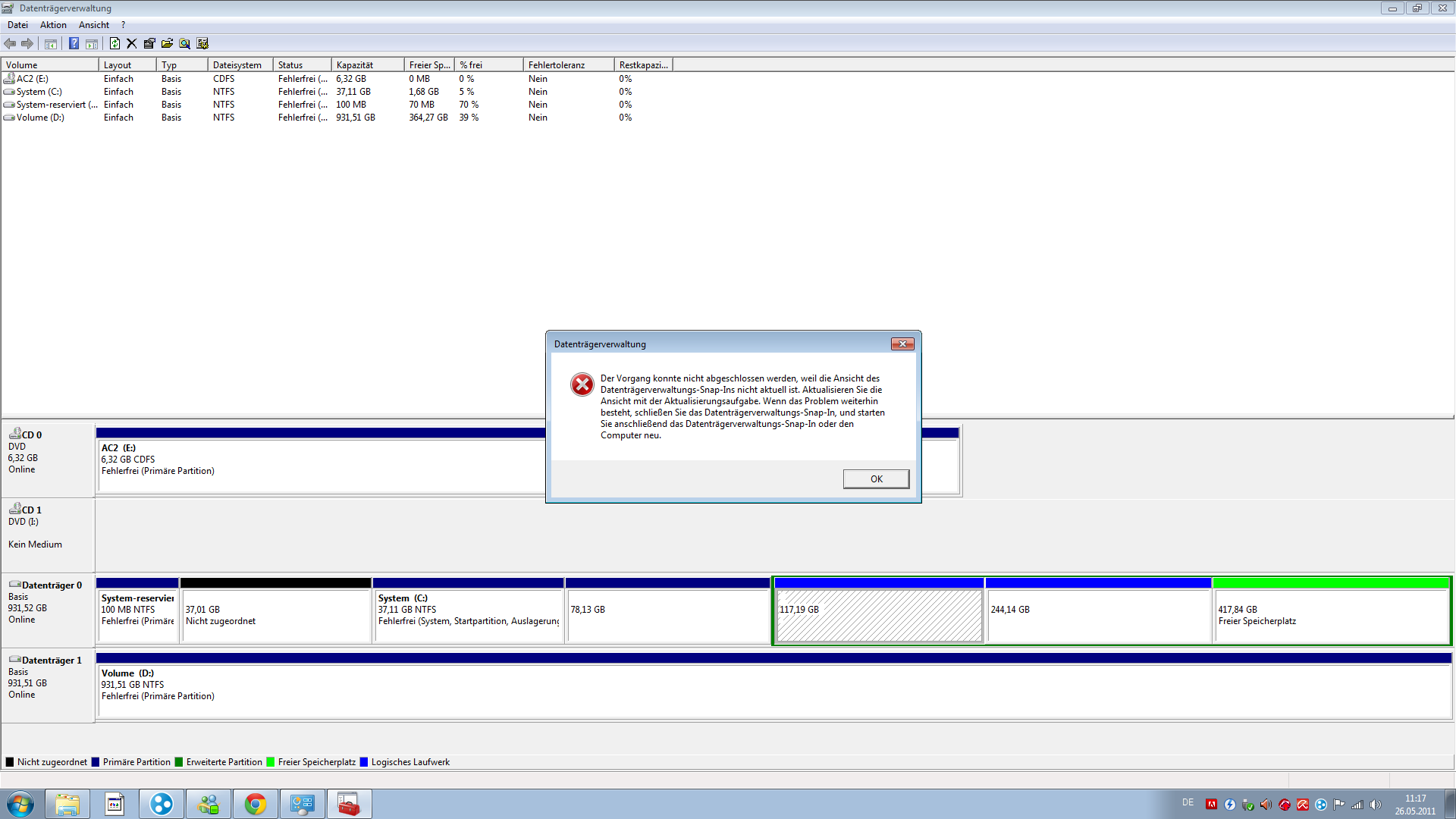Close the Datenträgerverwaltung error dialog
The image size is (1456, 819).
[902, 344]
